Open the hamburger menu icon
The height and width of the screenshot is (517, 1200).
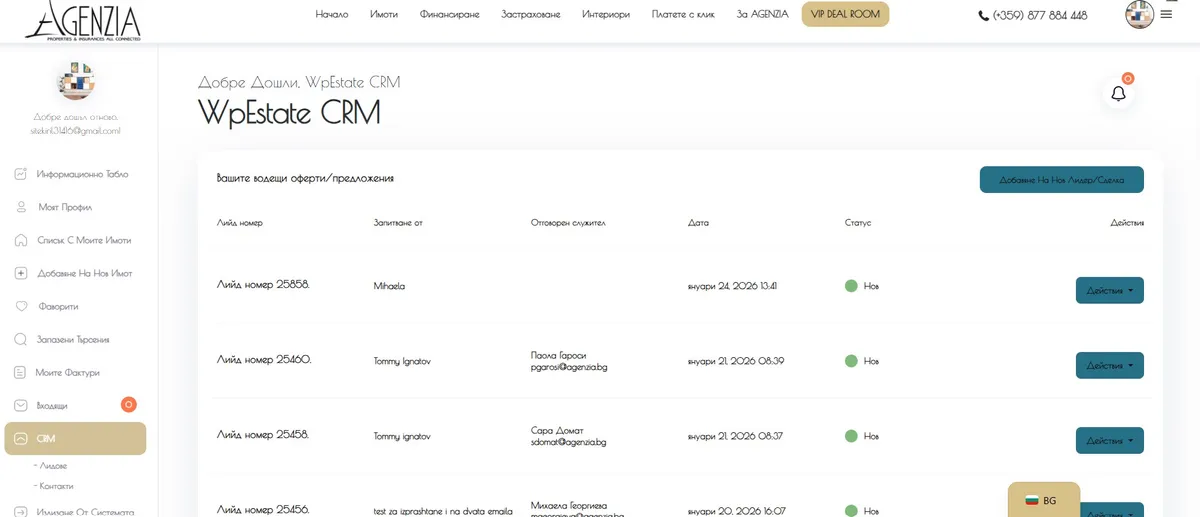pos(1166,15)
